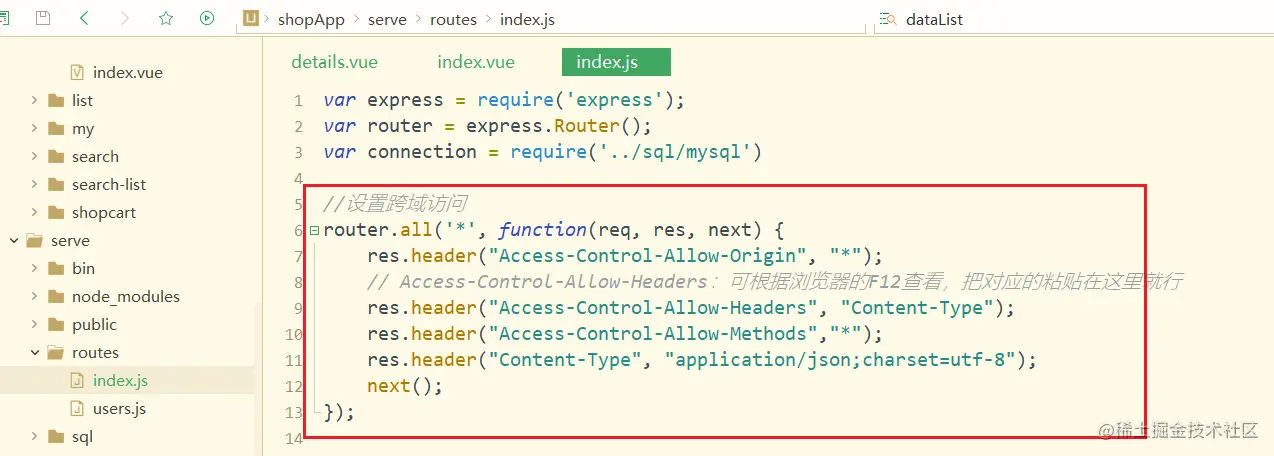Click the folder icon beside public
The image size is (1274, 456).
pos(55,324)
